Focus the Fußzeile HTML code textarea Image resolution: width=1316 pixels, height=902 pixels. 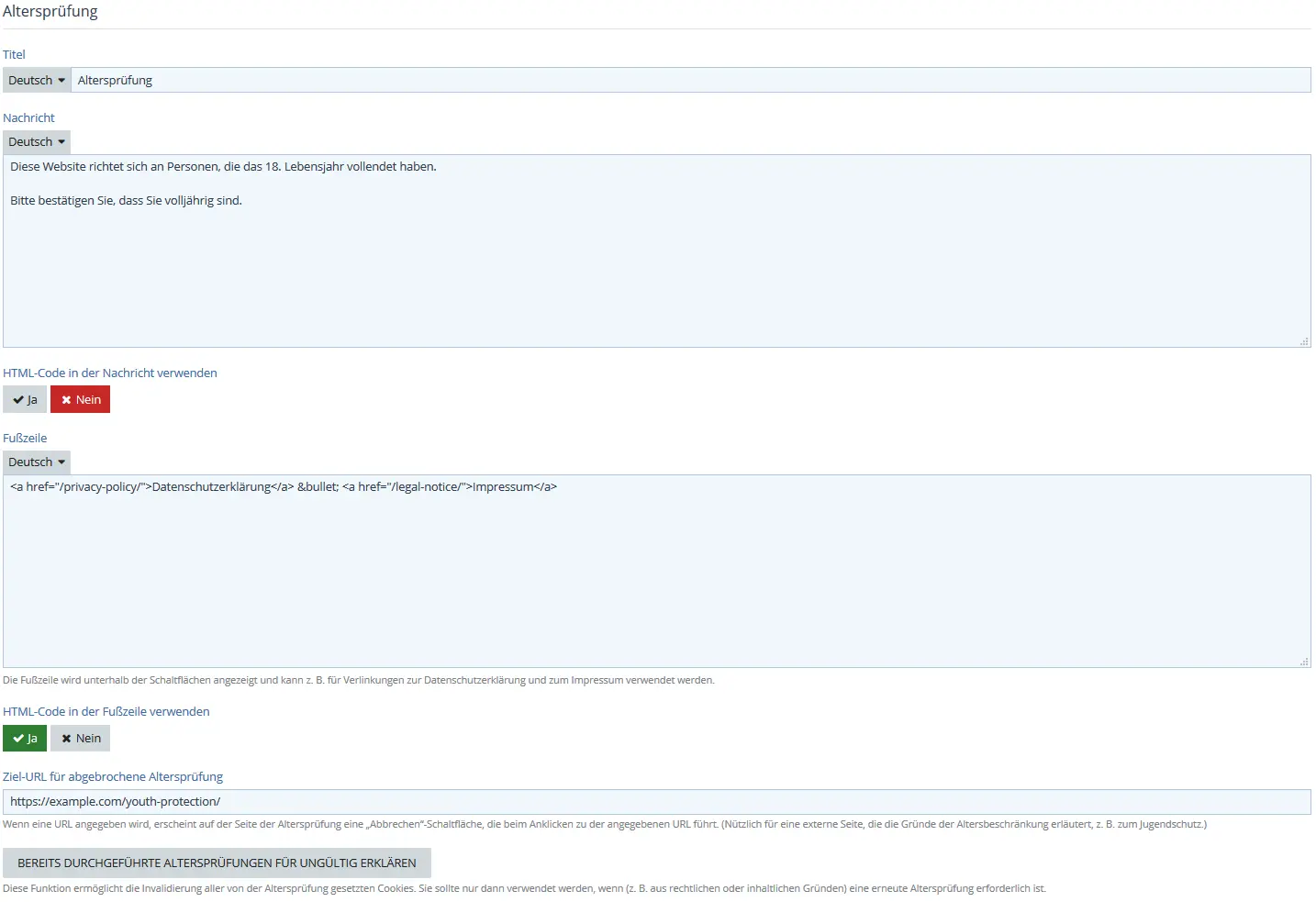pos(656,578)
